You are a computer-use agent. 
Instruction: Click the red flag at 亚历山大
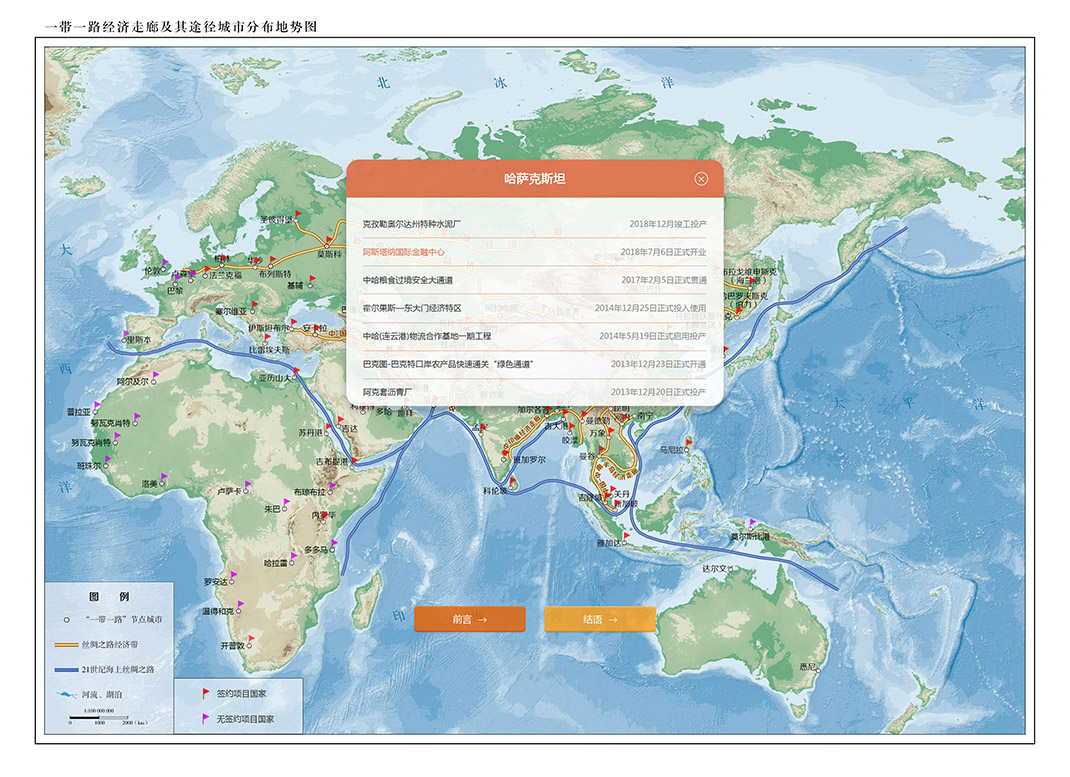tap(296, 372)
